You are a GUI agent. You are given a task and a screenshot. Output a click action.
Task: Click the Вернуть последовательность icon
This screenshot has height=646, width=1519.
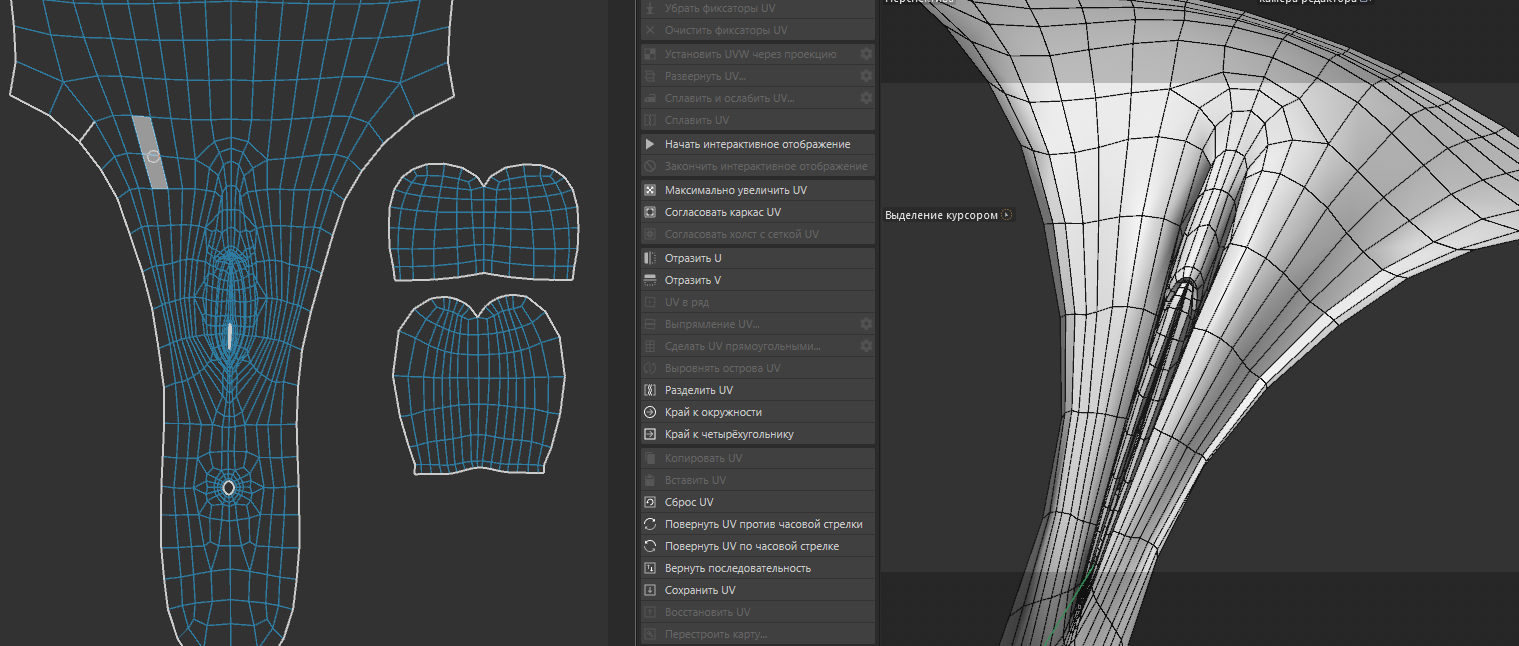650,568
